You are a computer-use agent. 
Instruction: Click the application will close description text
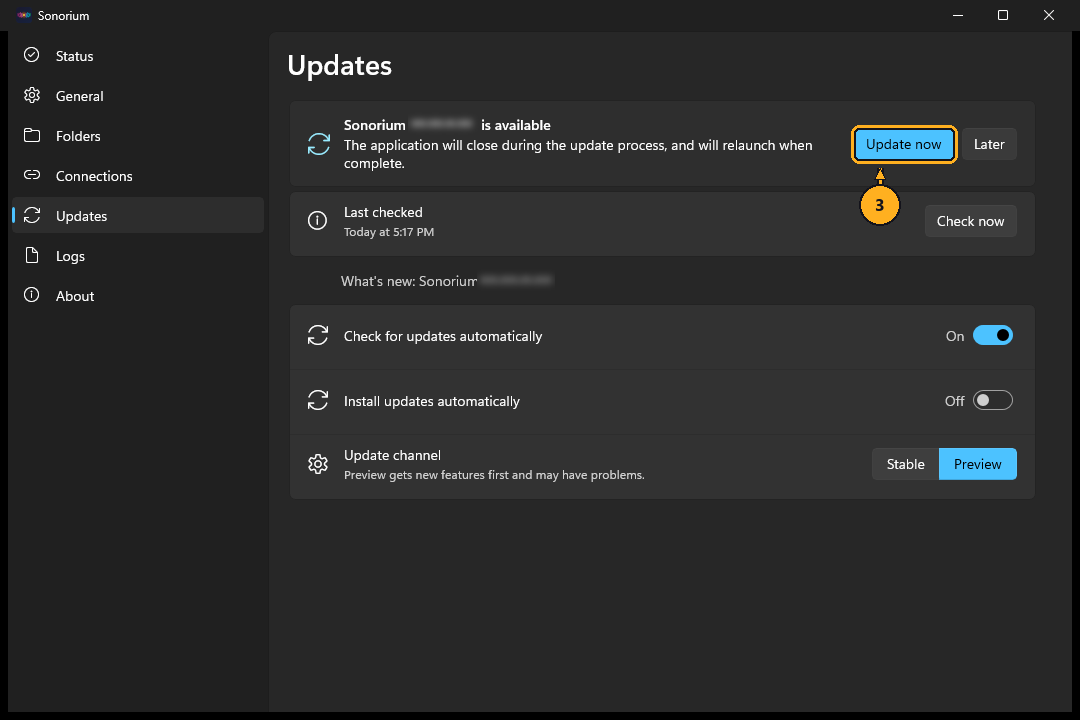[578, 154]
